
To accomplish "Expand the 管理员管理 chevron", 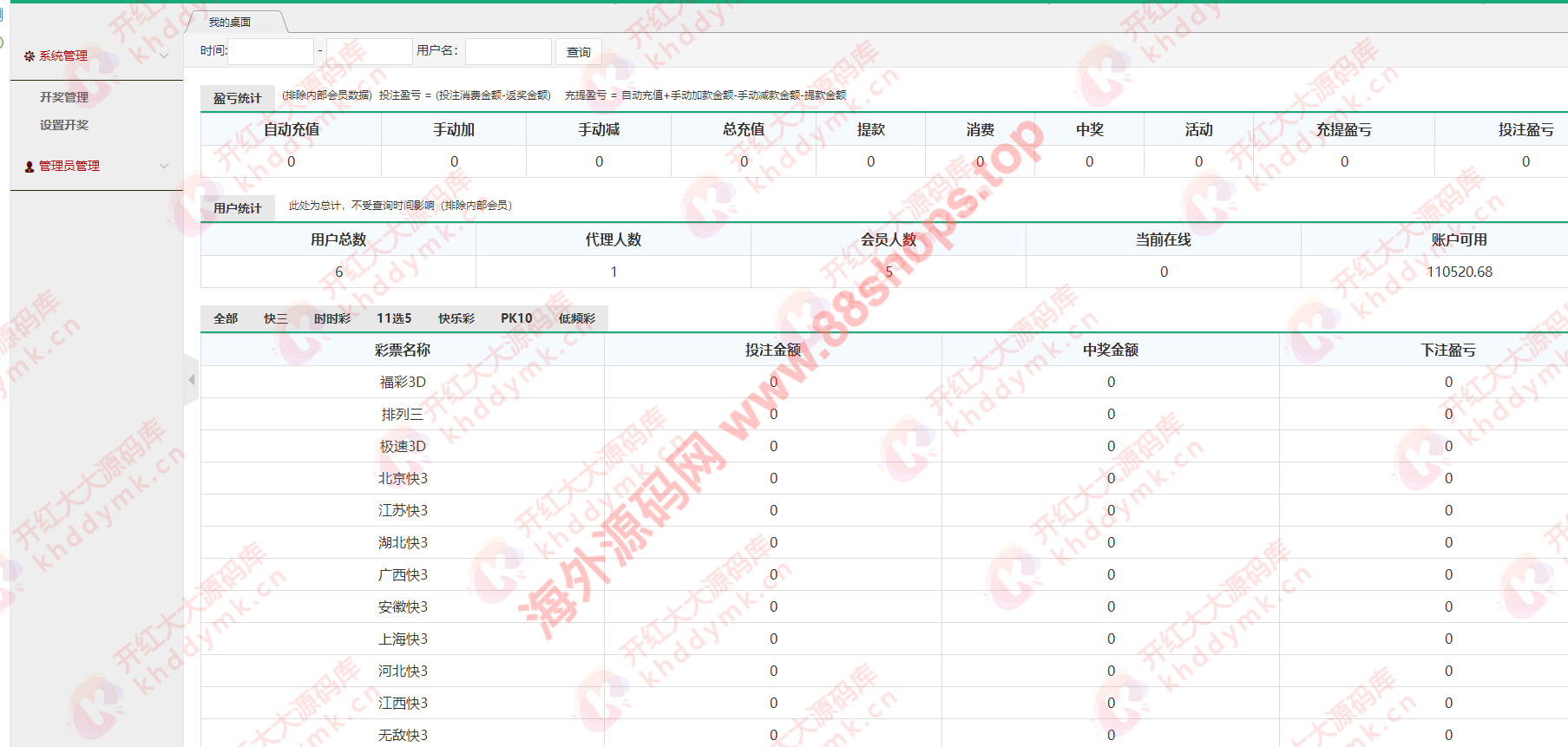I will (164, 166).
